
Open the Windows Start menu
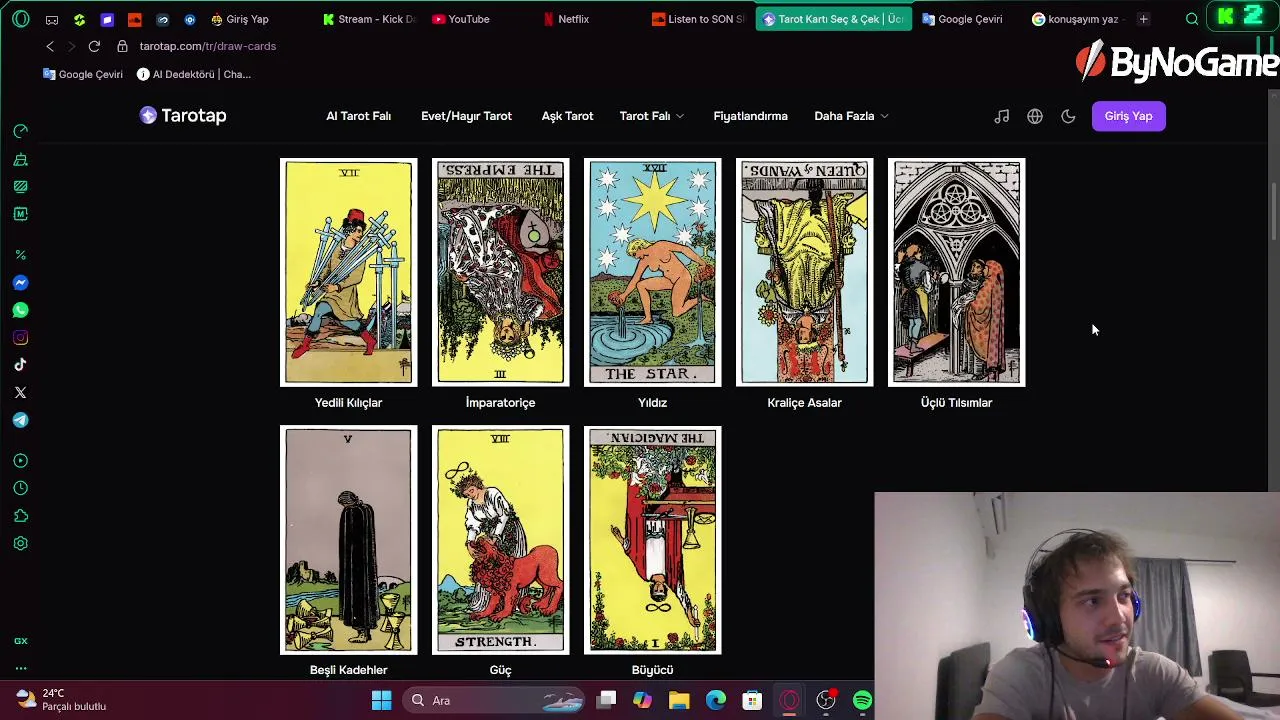tap(382, 700)
